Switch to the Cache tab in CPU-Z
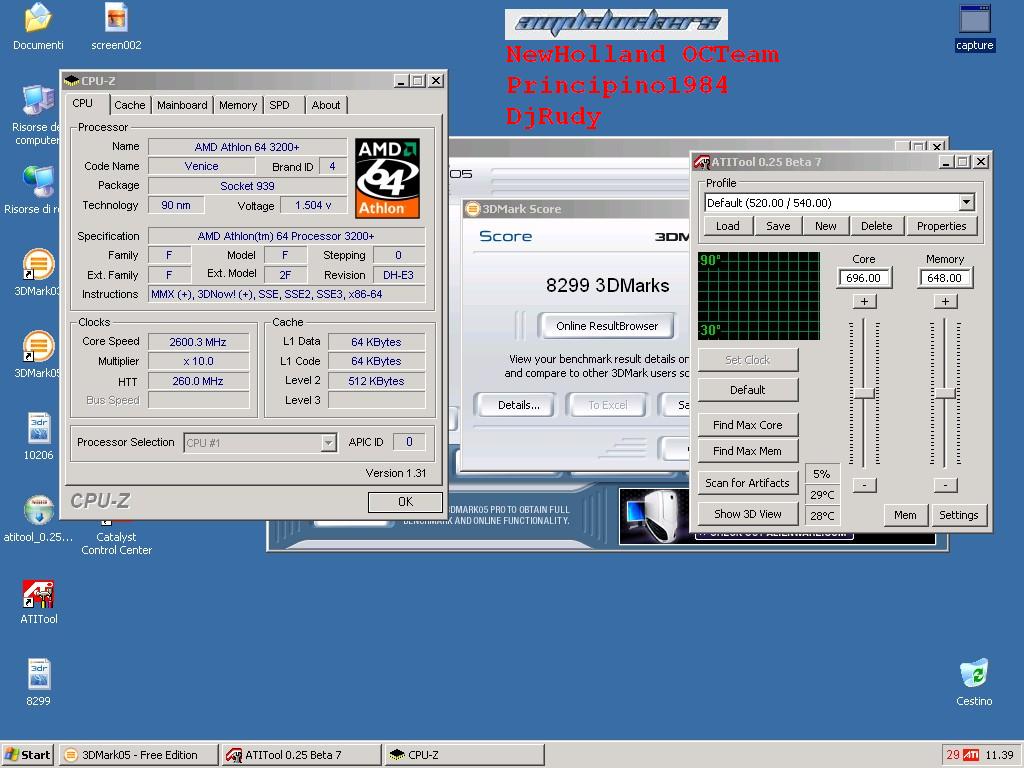The width and height of the screenshot is (1024, 768). point(129,105)
